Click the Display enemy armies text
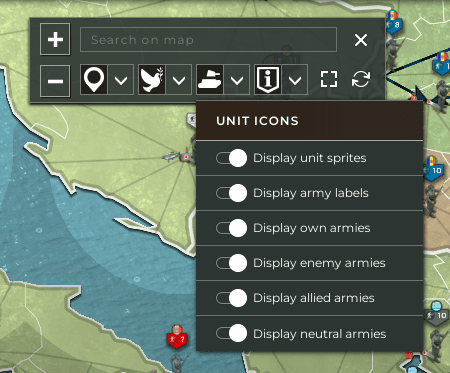450x373 pixels. point(319,263)
